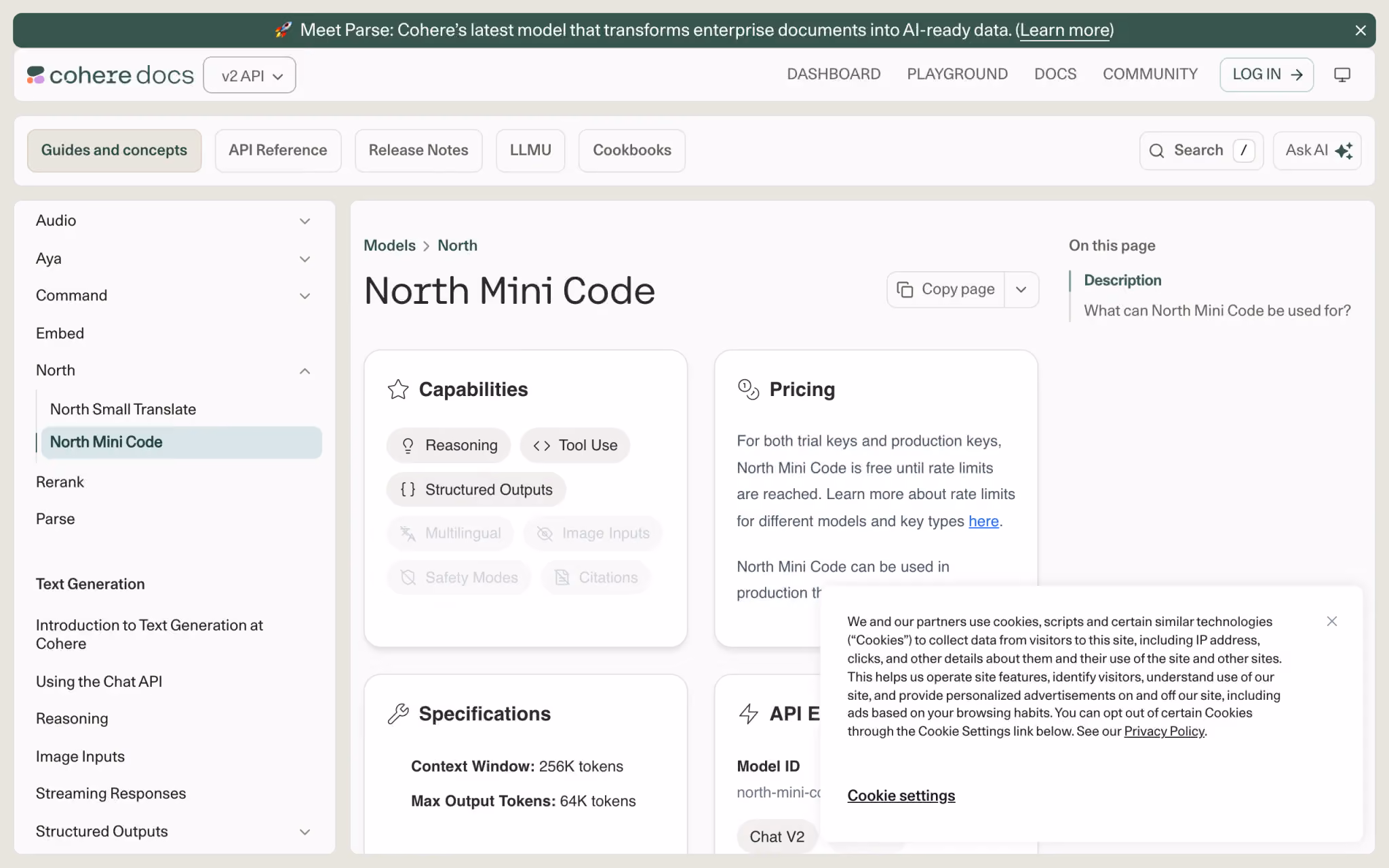Close the cookie consent popup
This screenshot has width=1389, height=868.
pyautogui.click(x=1332, y=621)
